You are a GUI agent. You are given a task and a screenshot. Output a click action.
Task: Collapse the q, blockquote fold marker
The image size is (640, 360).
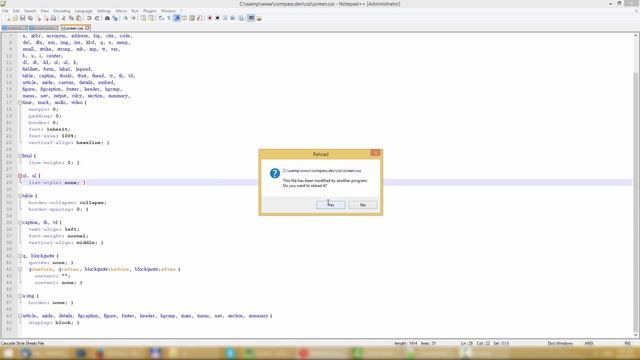20,256
